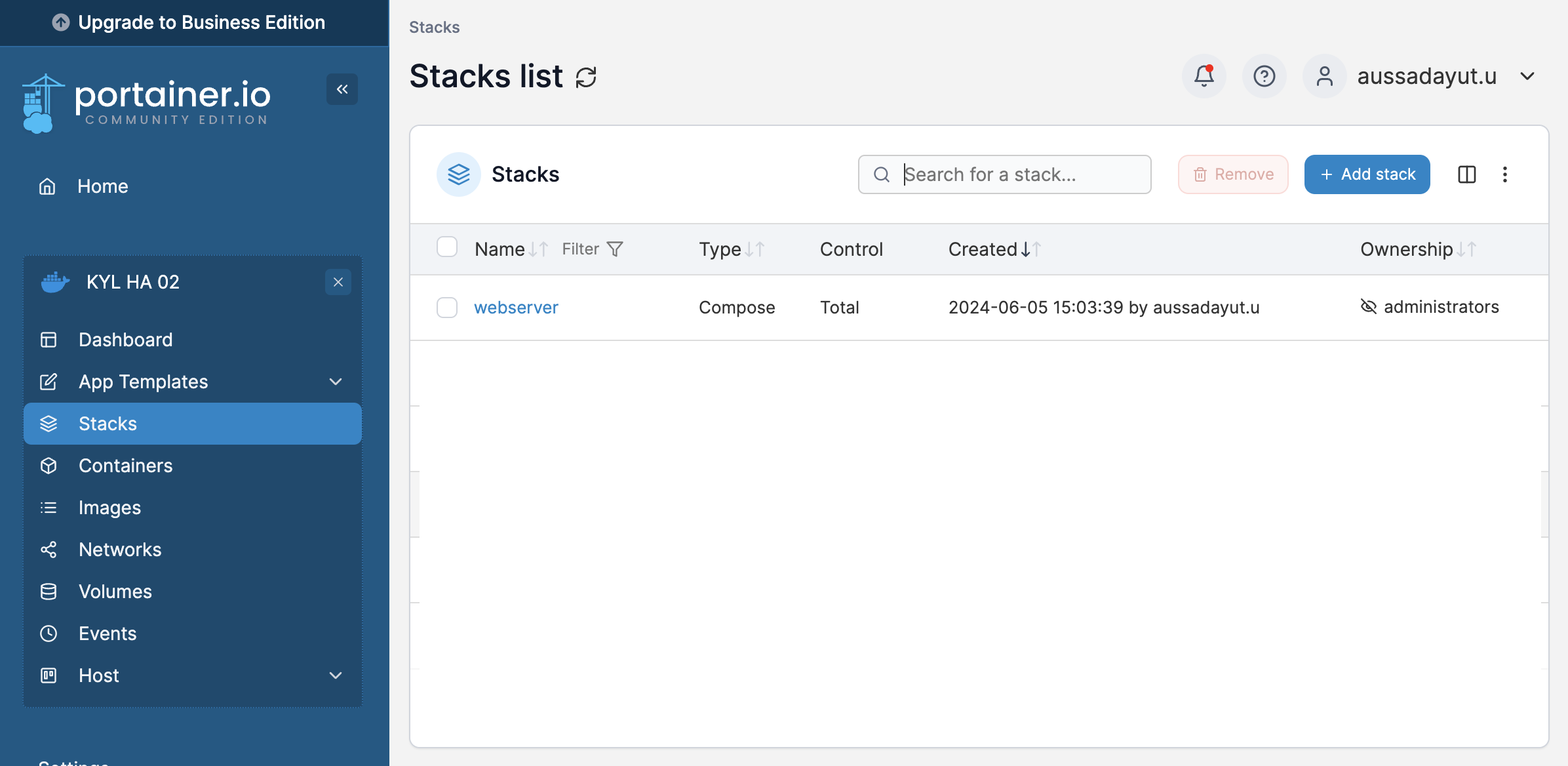Click the notifications bell icon
This screenshot has width=1568, height=766.
(x=1204, y=76)
